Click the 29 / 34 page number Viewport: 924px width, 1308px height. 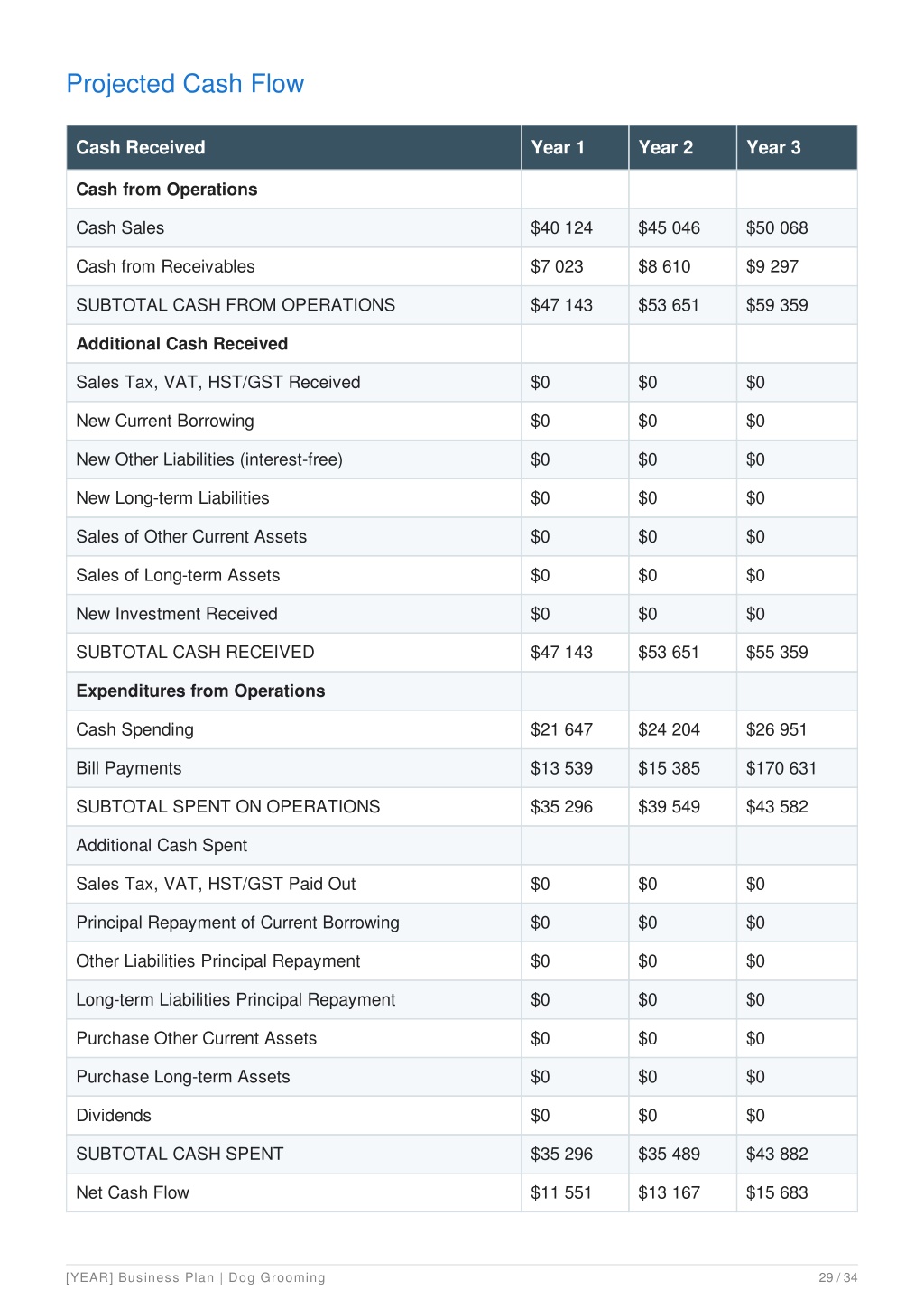[x=838, y=1277]
